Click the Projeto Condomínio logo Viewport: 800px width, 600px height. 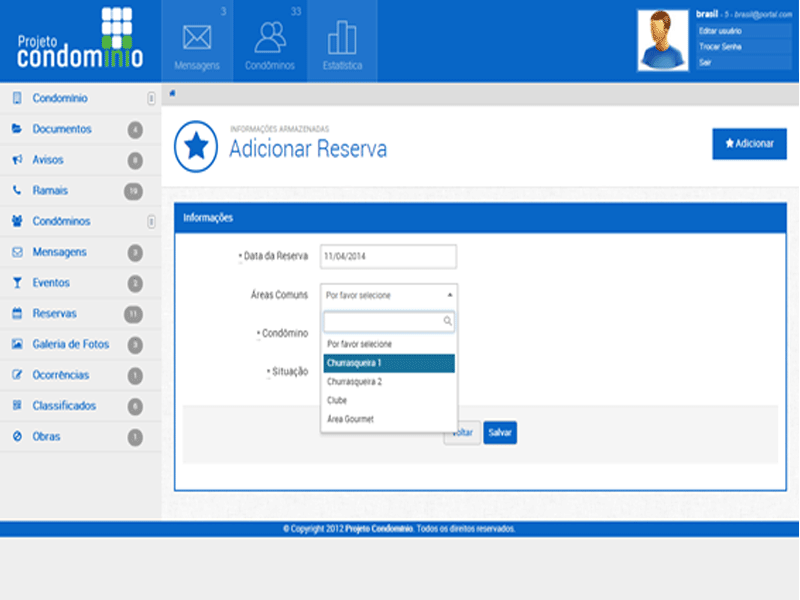click(x=80, y=38)
